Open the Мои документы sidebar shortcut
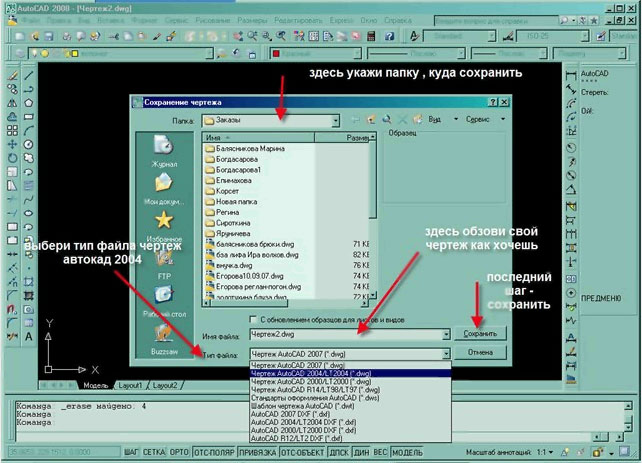Screen dimensions: 642x463 point(164,187)
